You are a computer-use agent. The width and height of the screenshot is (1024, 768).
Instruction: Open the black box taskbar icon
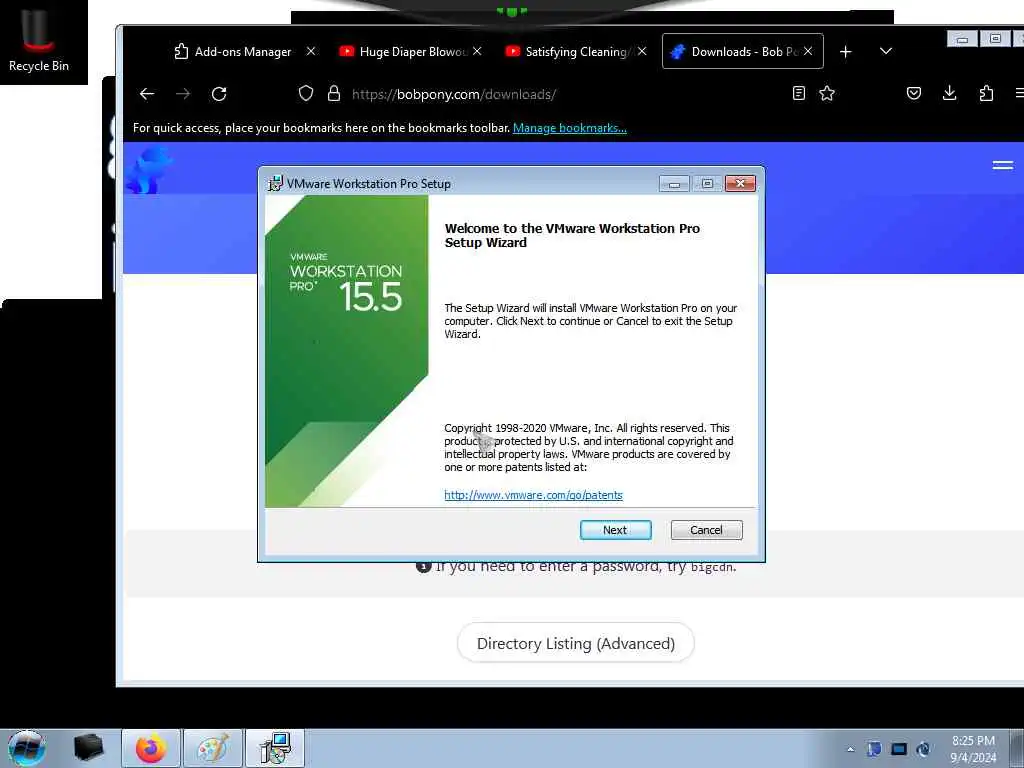tap(88, 748)
